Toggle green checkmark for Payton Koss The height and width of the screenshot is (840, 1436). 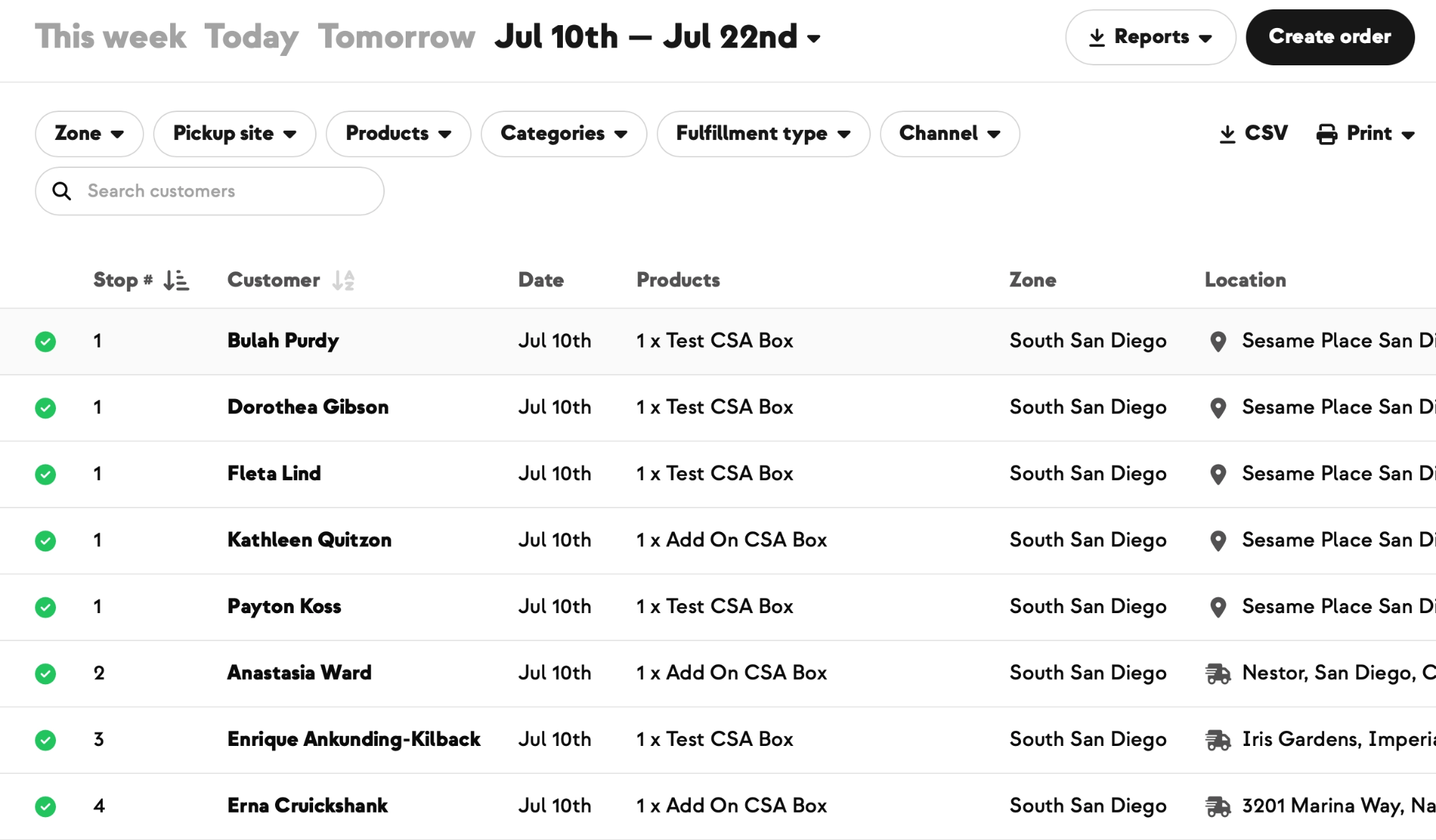coord(45,607)
